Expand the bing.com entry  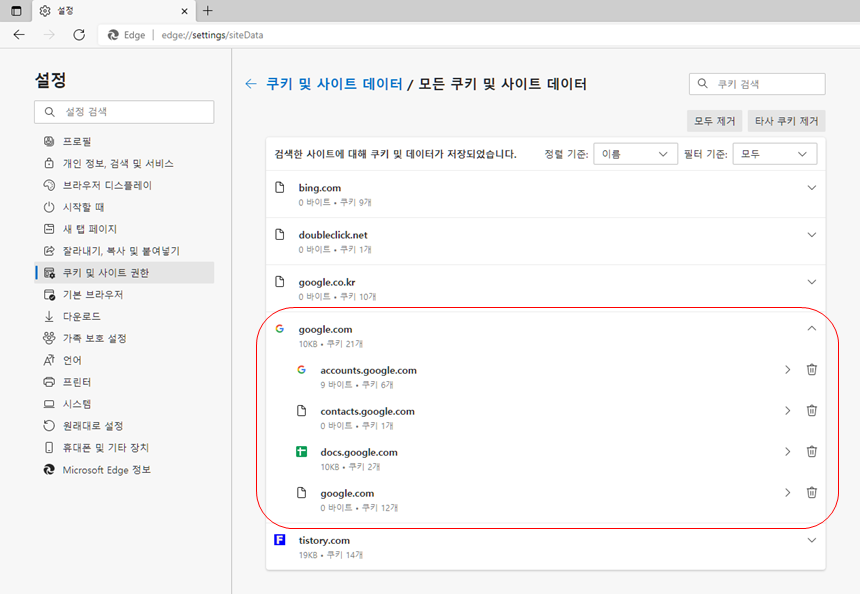click(x=812, y=188)
